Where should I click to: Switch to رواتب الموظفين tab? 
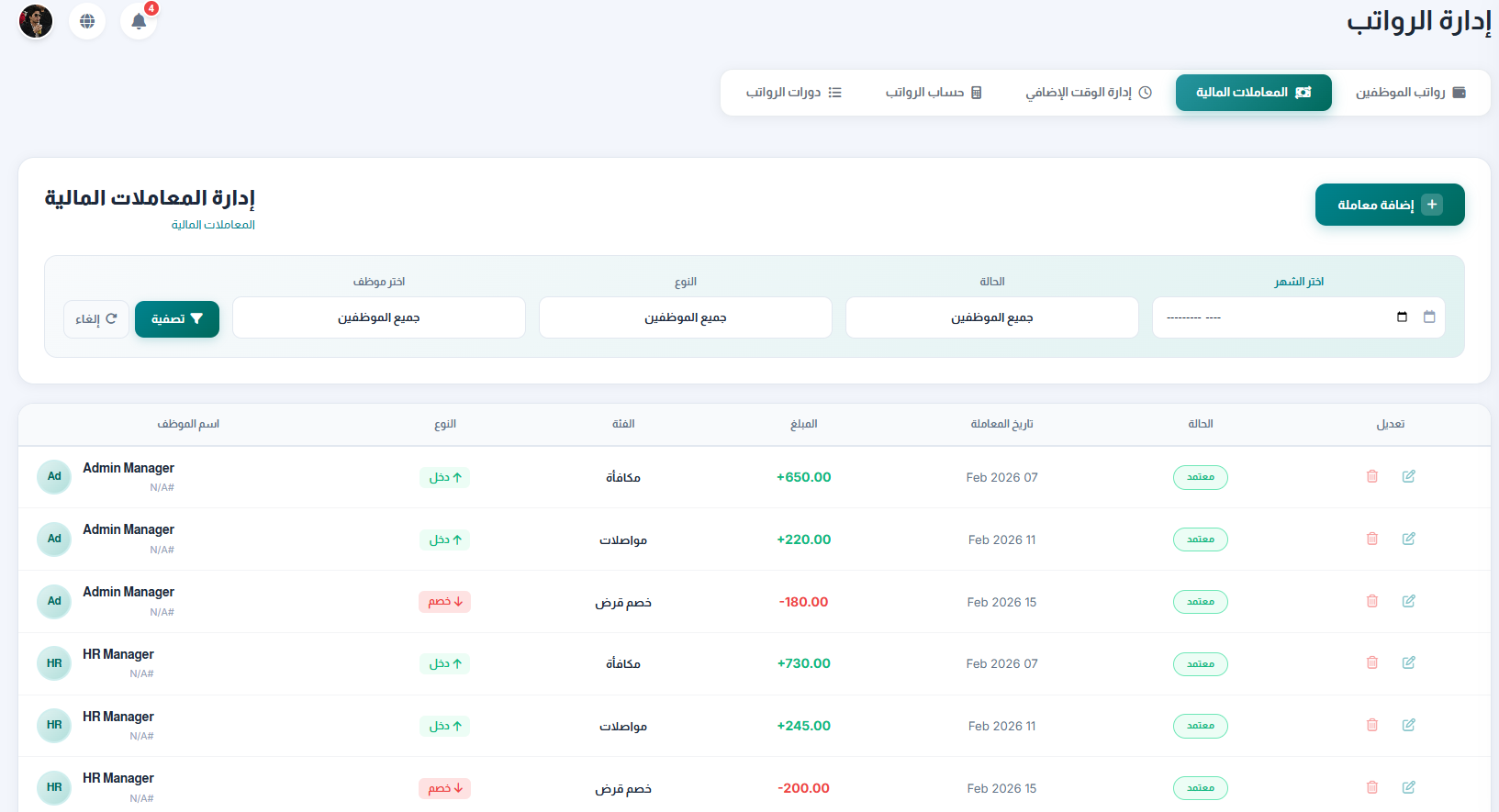1411,93
